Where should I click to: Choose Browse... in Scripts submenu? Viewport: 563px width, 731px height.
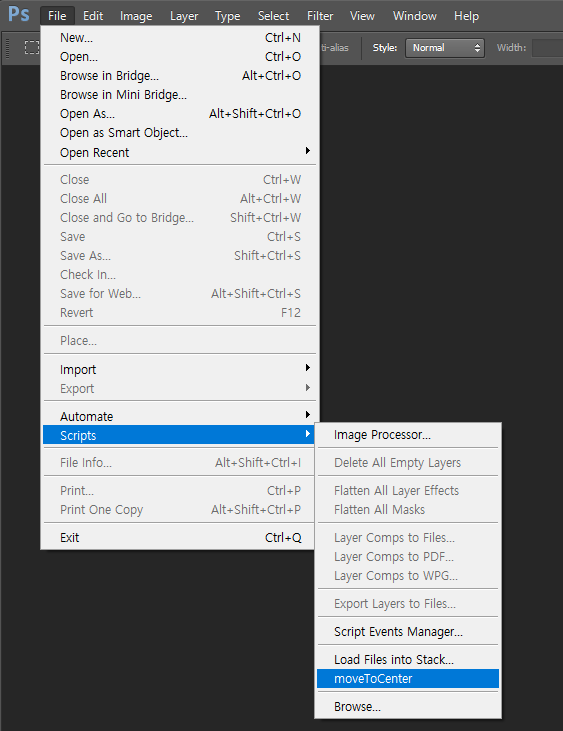(408, 707)
